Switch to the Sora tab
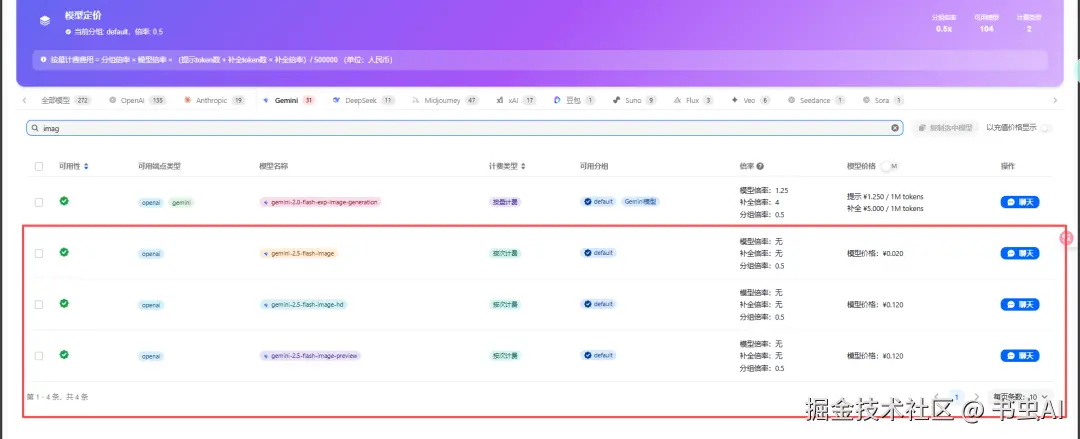Image resolution: width=1080 pixels, height=439 pixels. tap(883, 100)
